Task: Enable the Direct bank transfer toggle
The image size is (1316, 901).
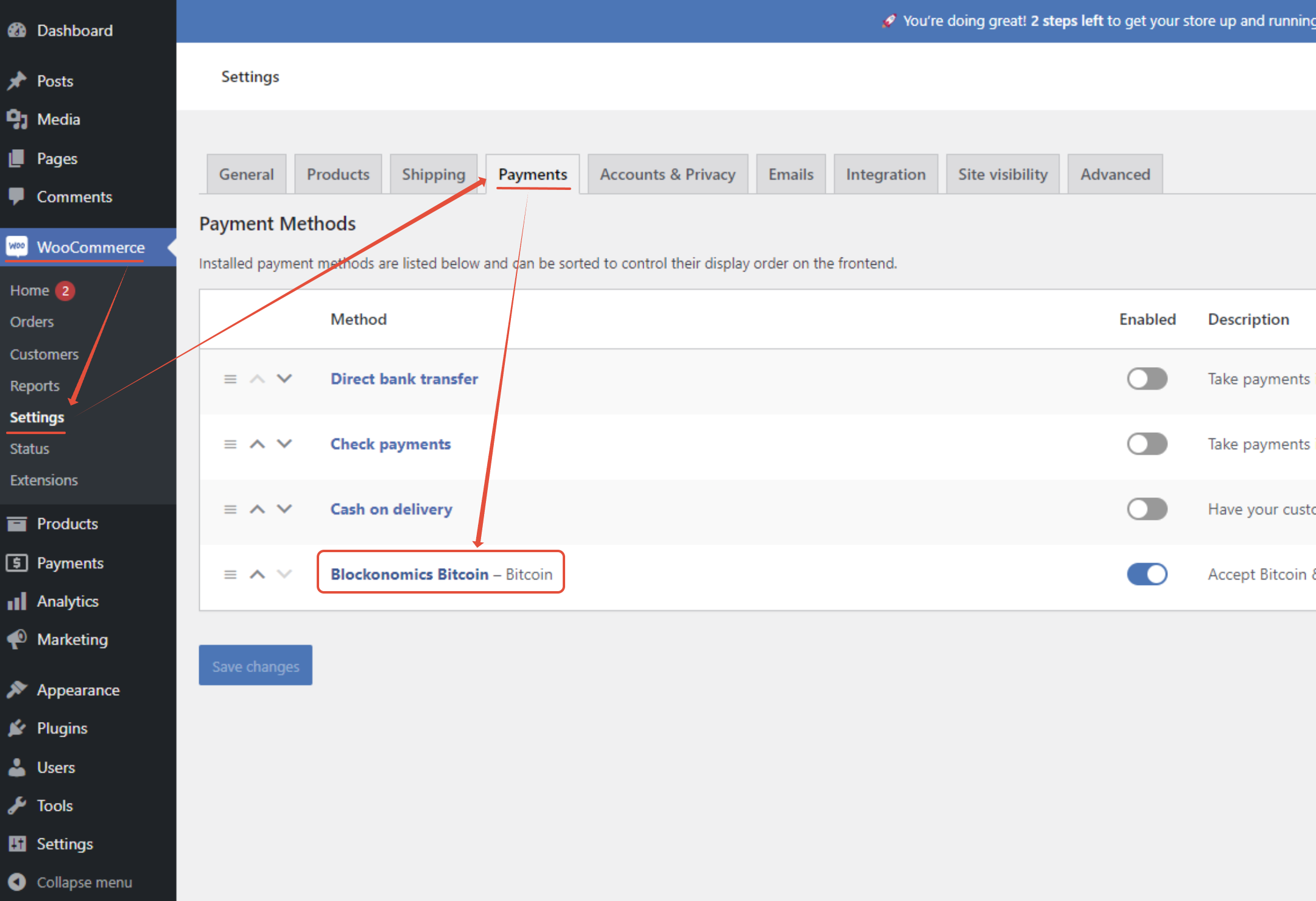Action: [x=1147, y=379]
